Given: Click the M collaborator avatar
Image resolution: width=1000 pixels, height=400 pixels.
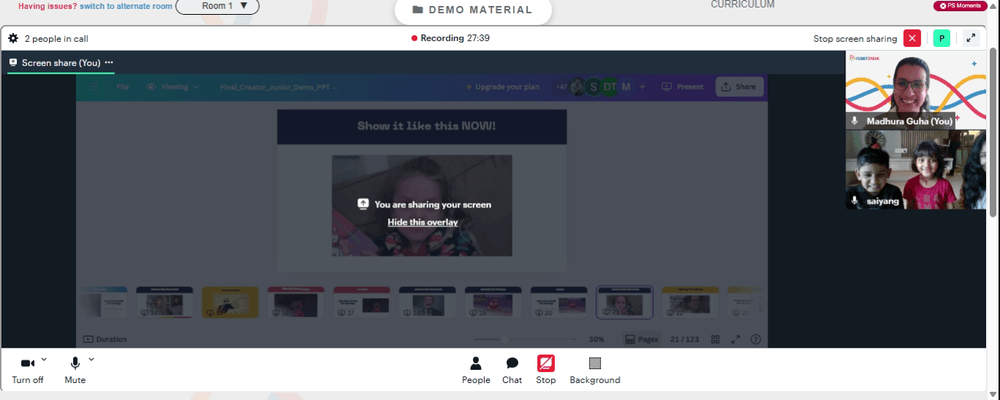Looking at the screenshot, I should pos(626,87).
